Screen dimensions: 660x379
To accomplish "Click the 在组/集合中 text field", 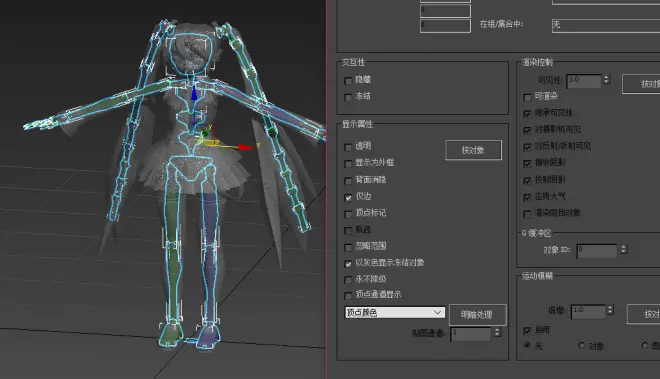I will click(x=606, y=25).
